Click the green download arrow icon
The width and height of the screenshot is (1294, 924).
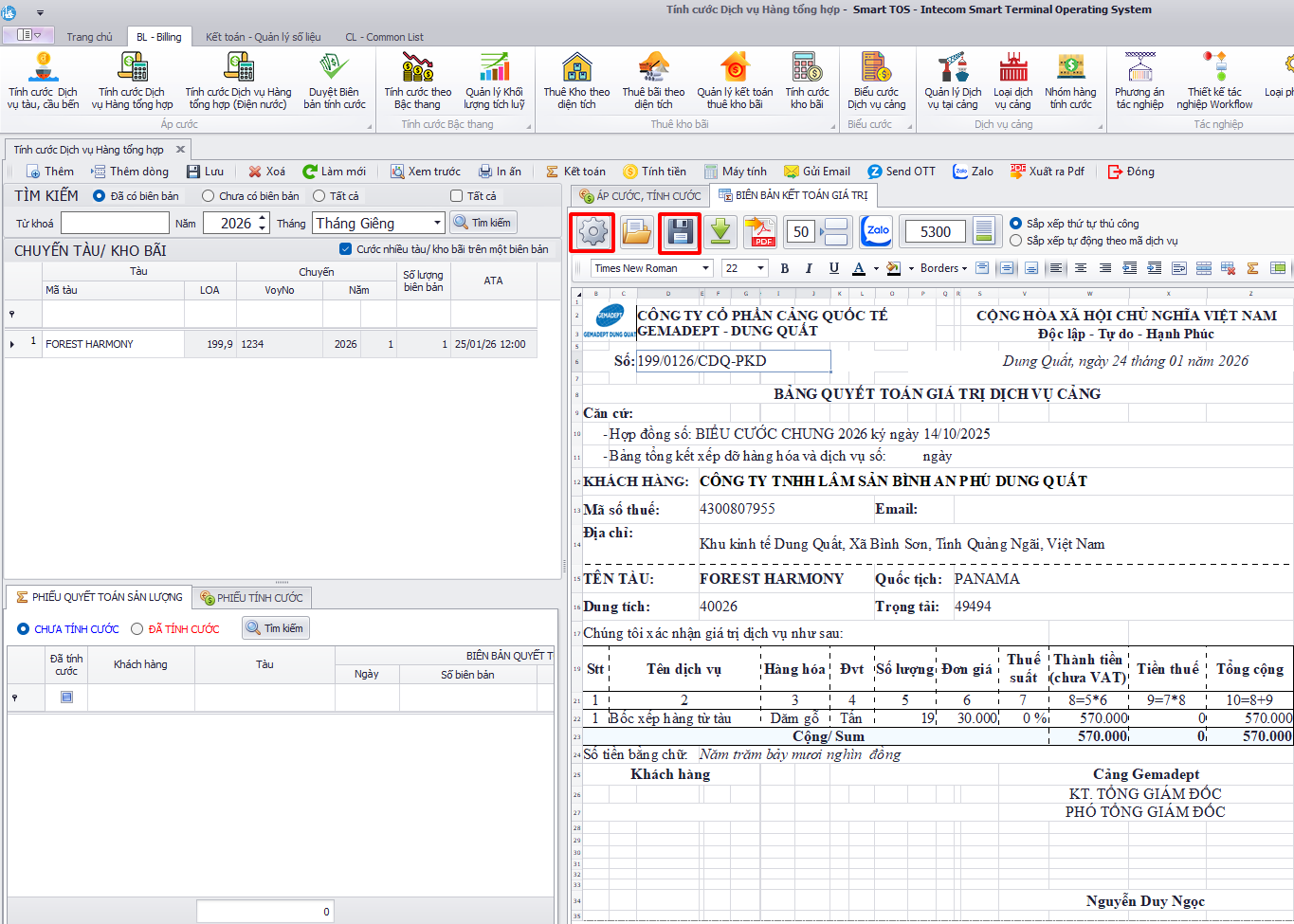720,232
